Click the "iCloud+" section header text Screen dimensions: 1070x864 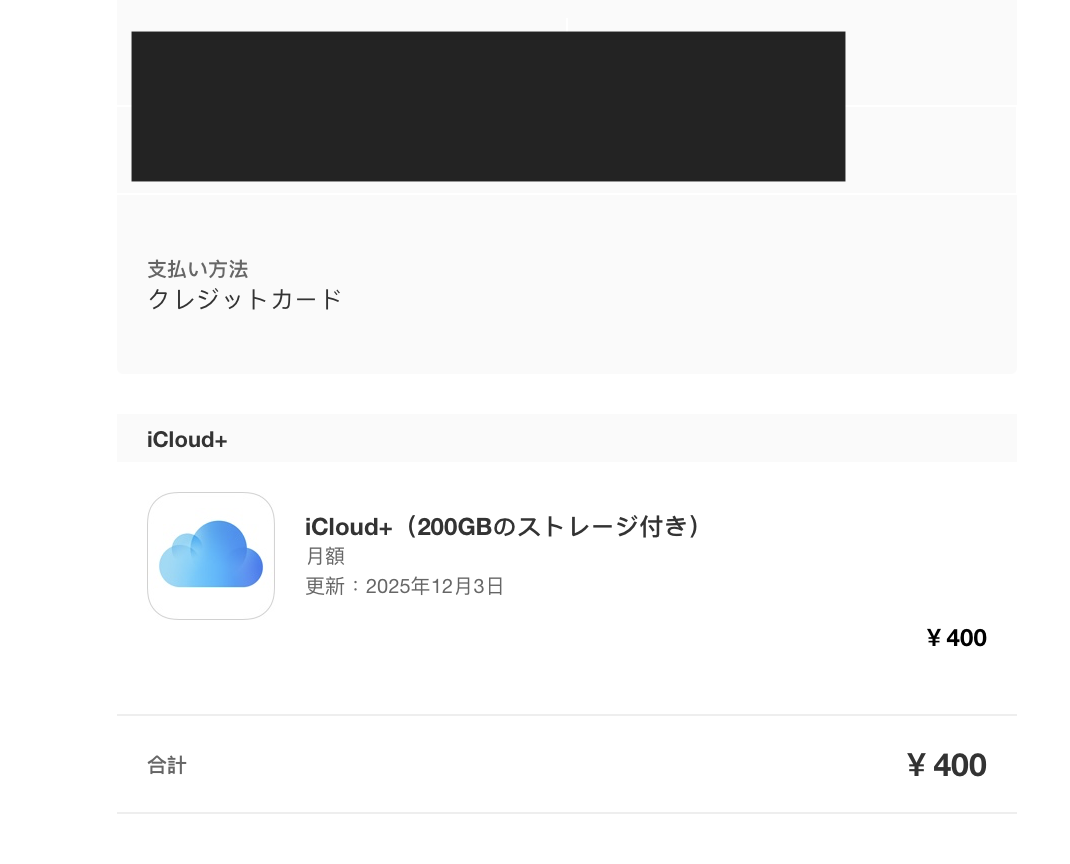pyautogui.click(x=187, y=440)
